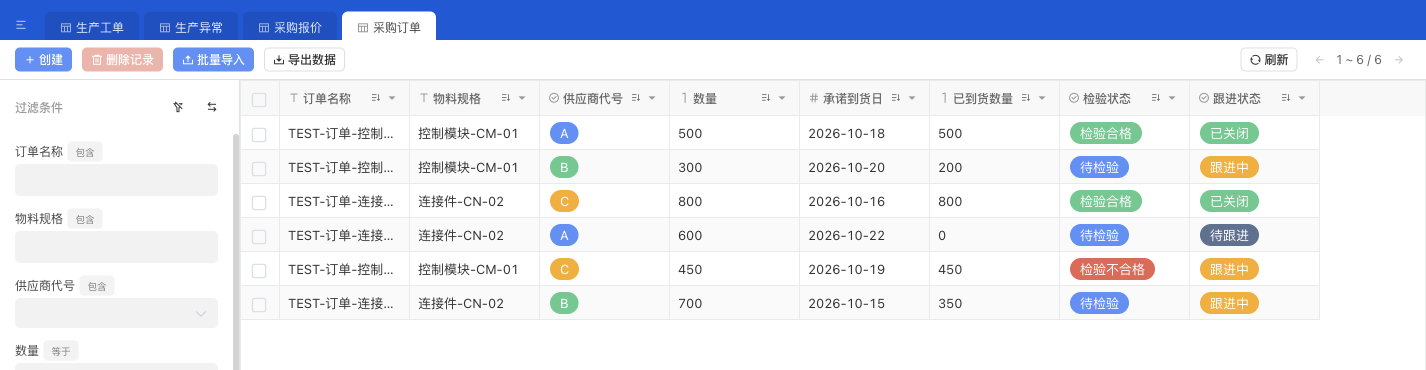The width and height of the screenshot is (1426, 370).
Task: Focus the 订单名称 filter input
Action: (116, 180)
